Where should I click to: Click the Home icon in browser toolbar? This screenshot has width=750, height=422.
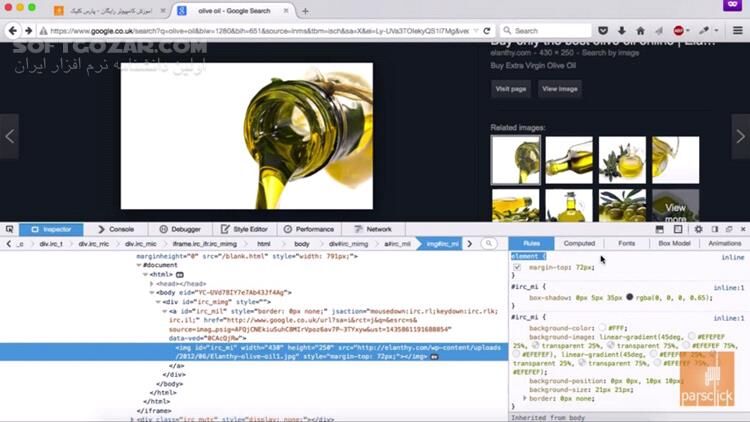click(640, 31)
